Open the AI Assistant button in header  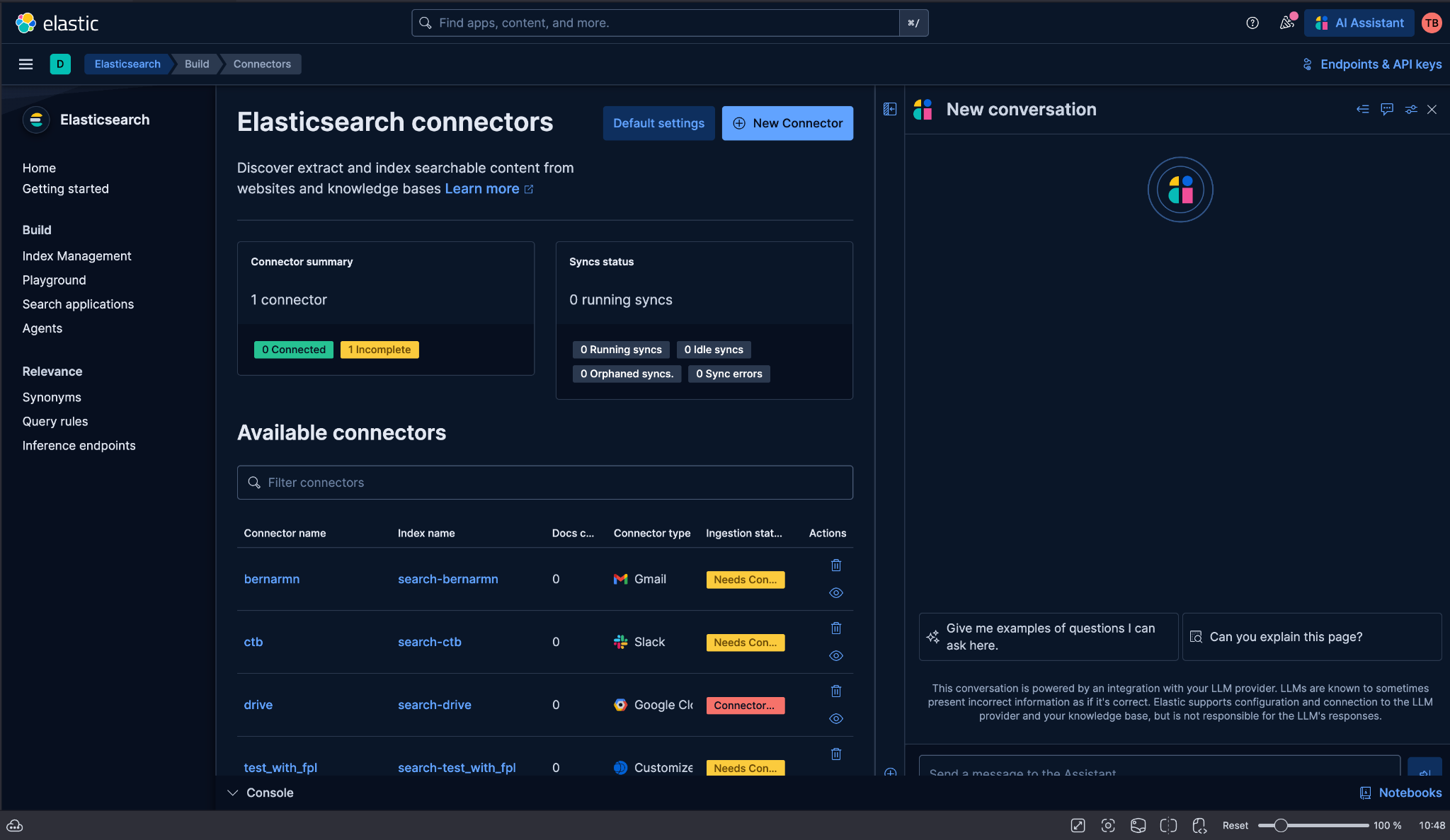(1359, 23)
